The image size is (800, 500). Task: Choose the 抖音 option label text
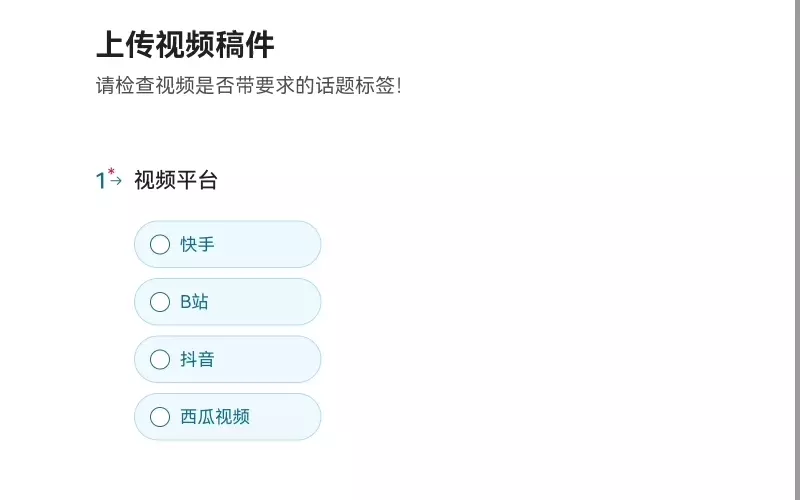pos(197,359)
